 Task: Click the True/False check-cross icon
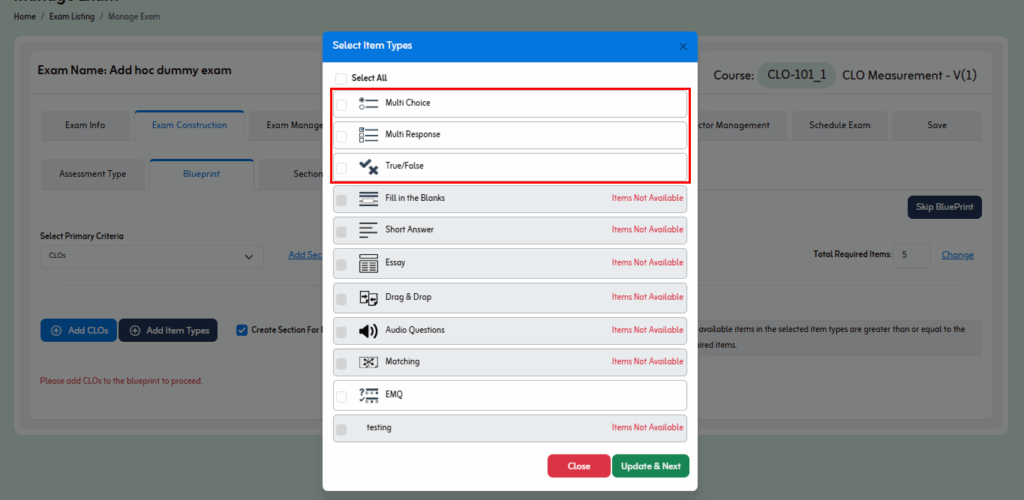click(368, 167)
